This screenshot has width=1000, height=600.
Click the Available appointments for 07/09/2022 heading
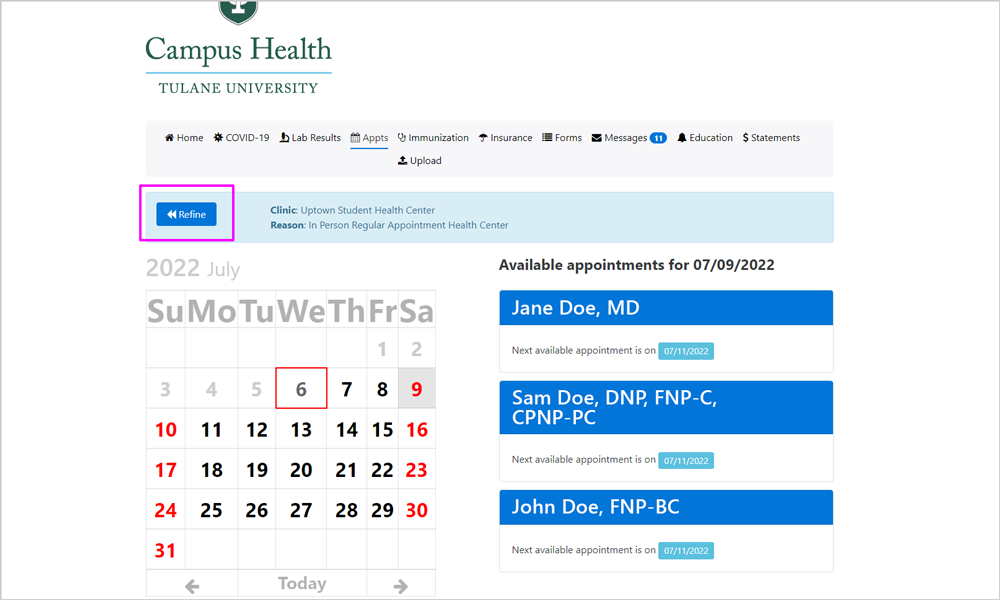point(636,265)
